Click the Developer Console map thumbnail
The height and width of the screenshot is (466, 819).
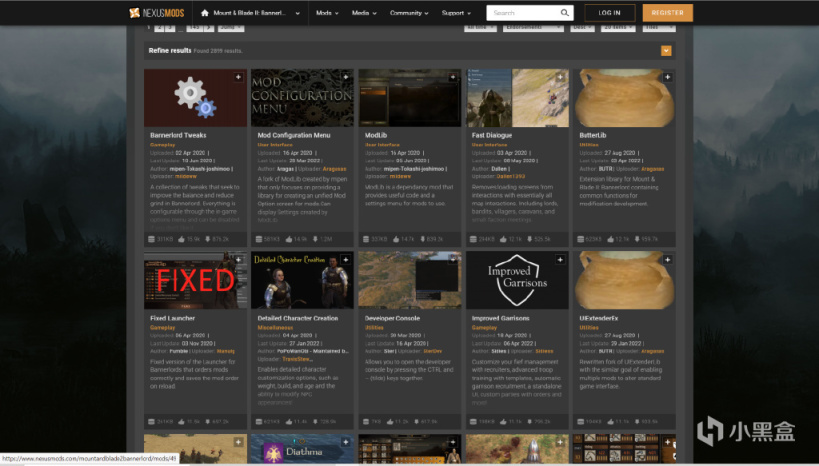pyautogui.click(x=410, y=280)
